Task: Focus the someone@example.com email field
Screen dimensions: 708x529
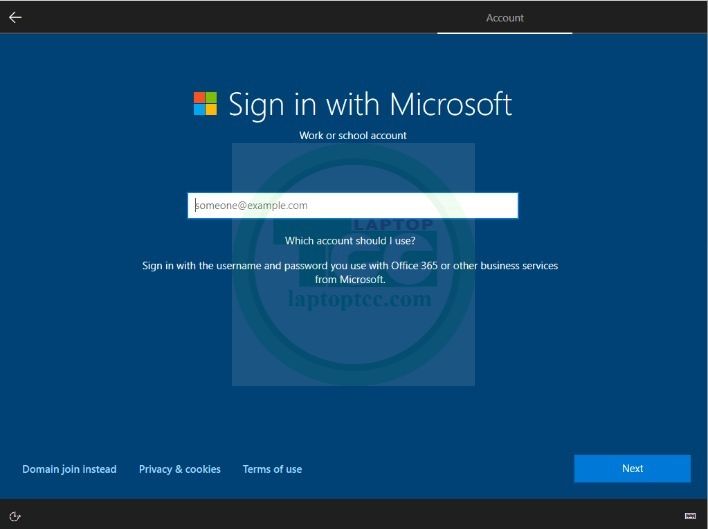Action: tap(352, 205)
